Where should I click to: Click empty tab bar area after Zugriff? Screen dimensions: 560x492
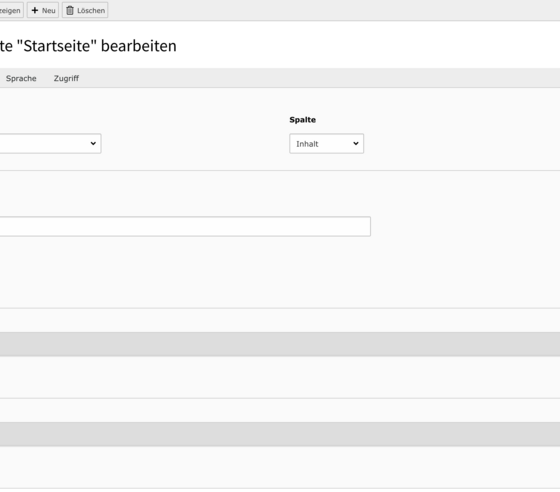[321, 78]
